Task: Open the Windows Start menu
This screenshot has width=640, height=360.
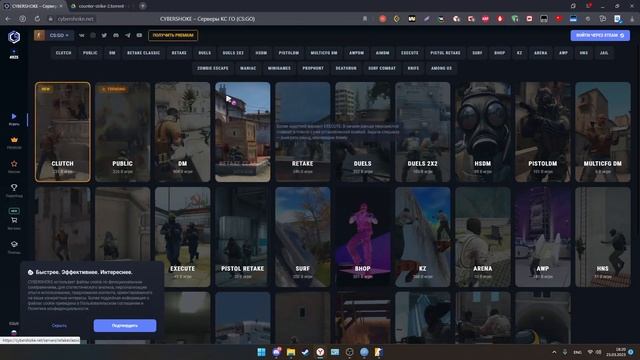Action: [261, 352]
